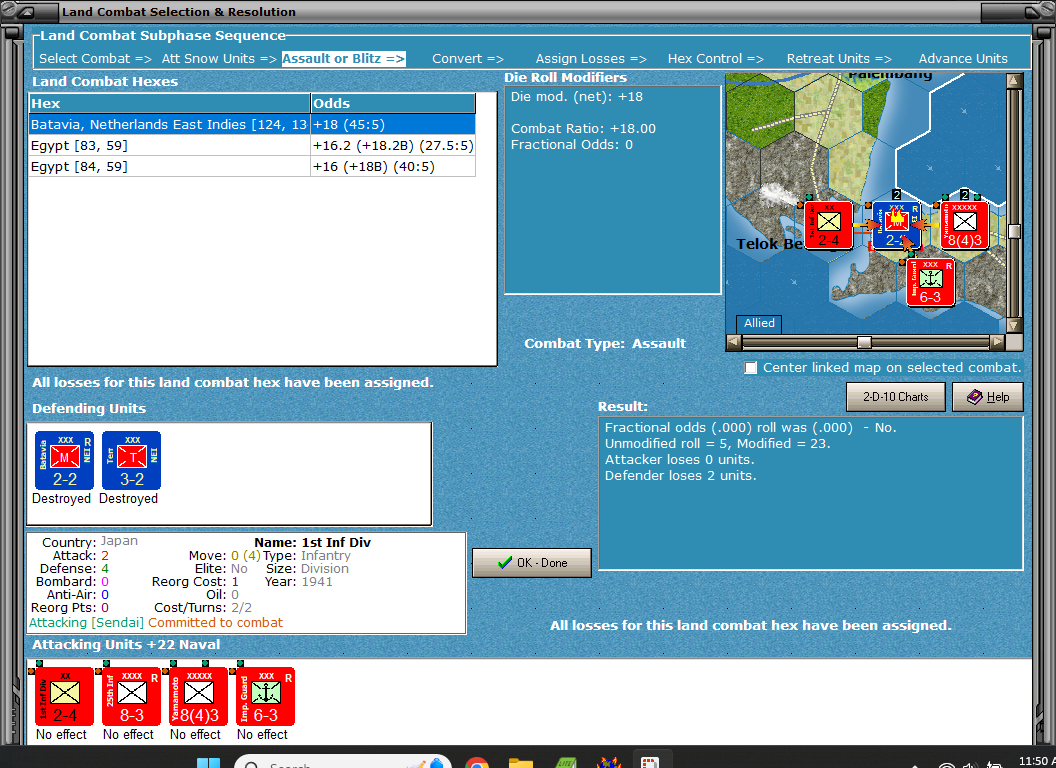Click the destroyed Batavia 2-2 defending unit
Viewport: 1056px width, 768px height.
click(65, 461)
